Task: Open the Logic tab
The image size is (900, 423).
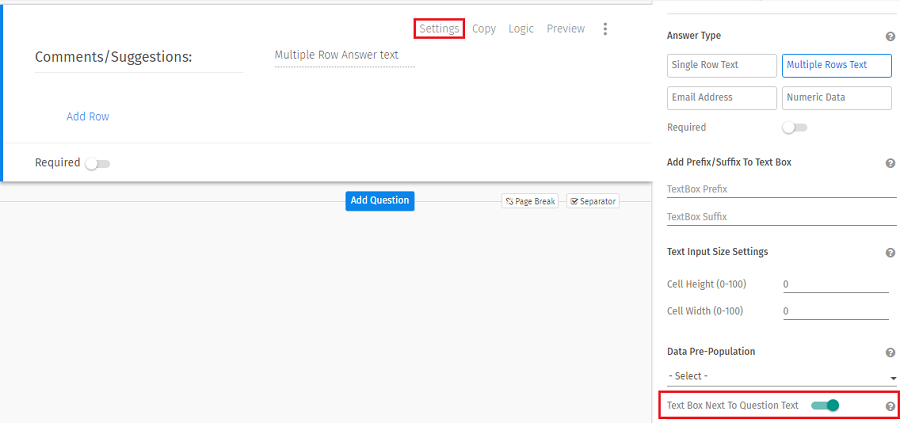Action: (521, 29)
